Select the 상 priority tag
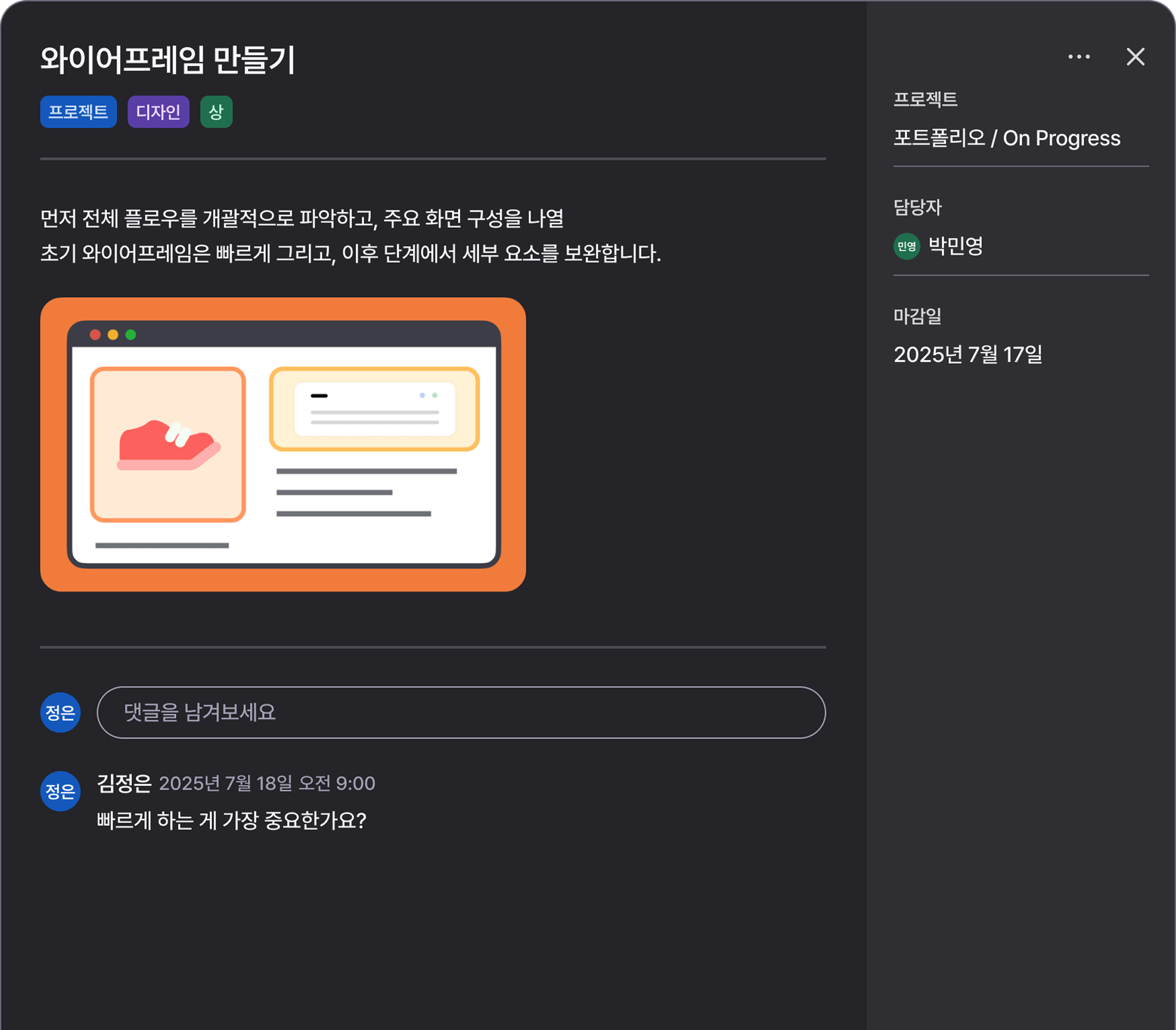This screenshot has height=1030, width=1176. point(216,111)
